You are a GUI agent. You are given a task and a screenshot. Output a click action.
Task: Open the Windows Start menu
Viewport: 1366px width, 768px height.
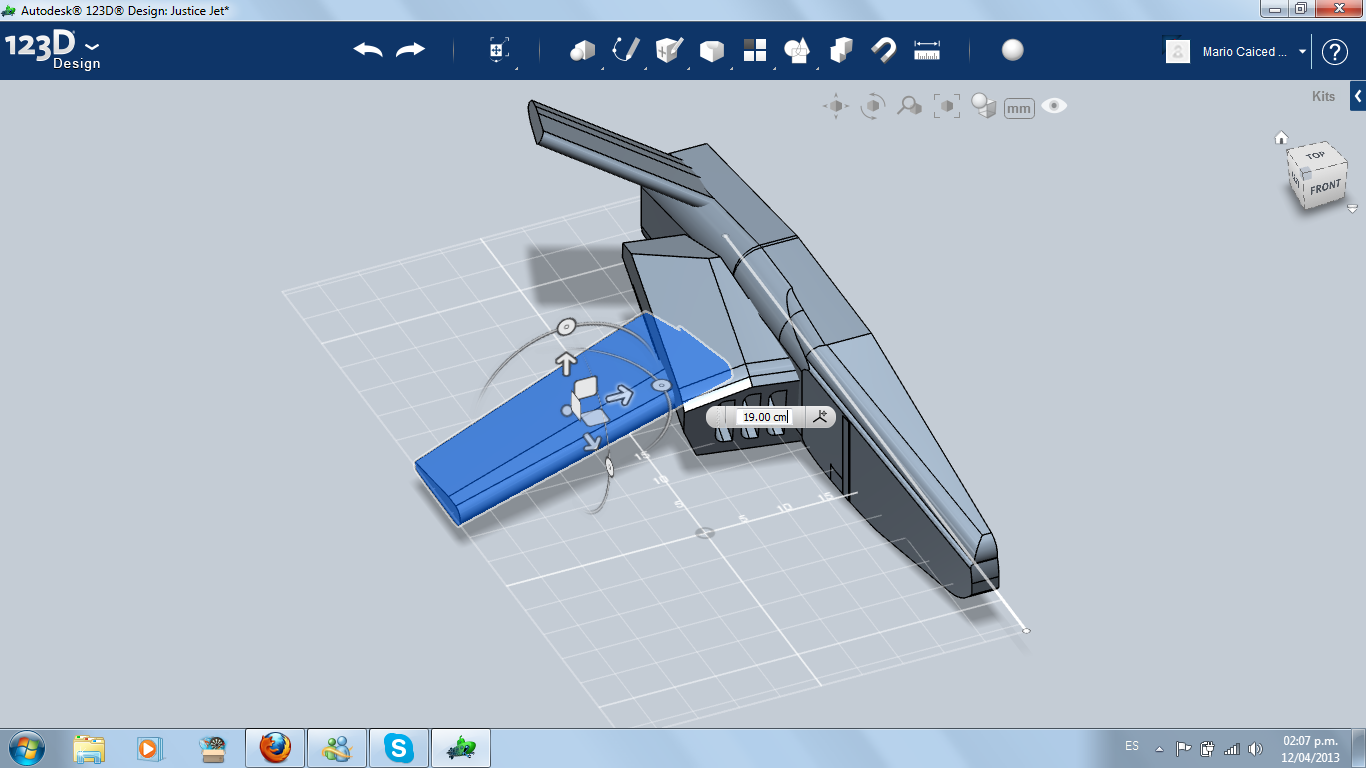(x=26, y=747)
